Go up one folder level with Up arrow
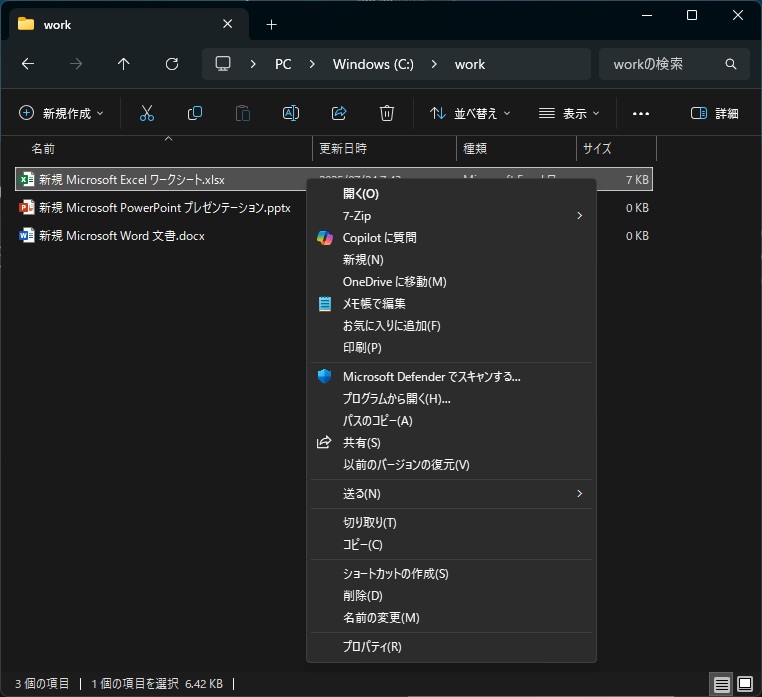The image size is (762, 697). click(x=124, y=64)
